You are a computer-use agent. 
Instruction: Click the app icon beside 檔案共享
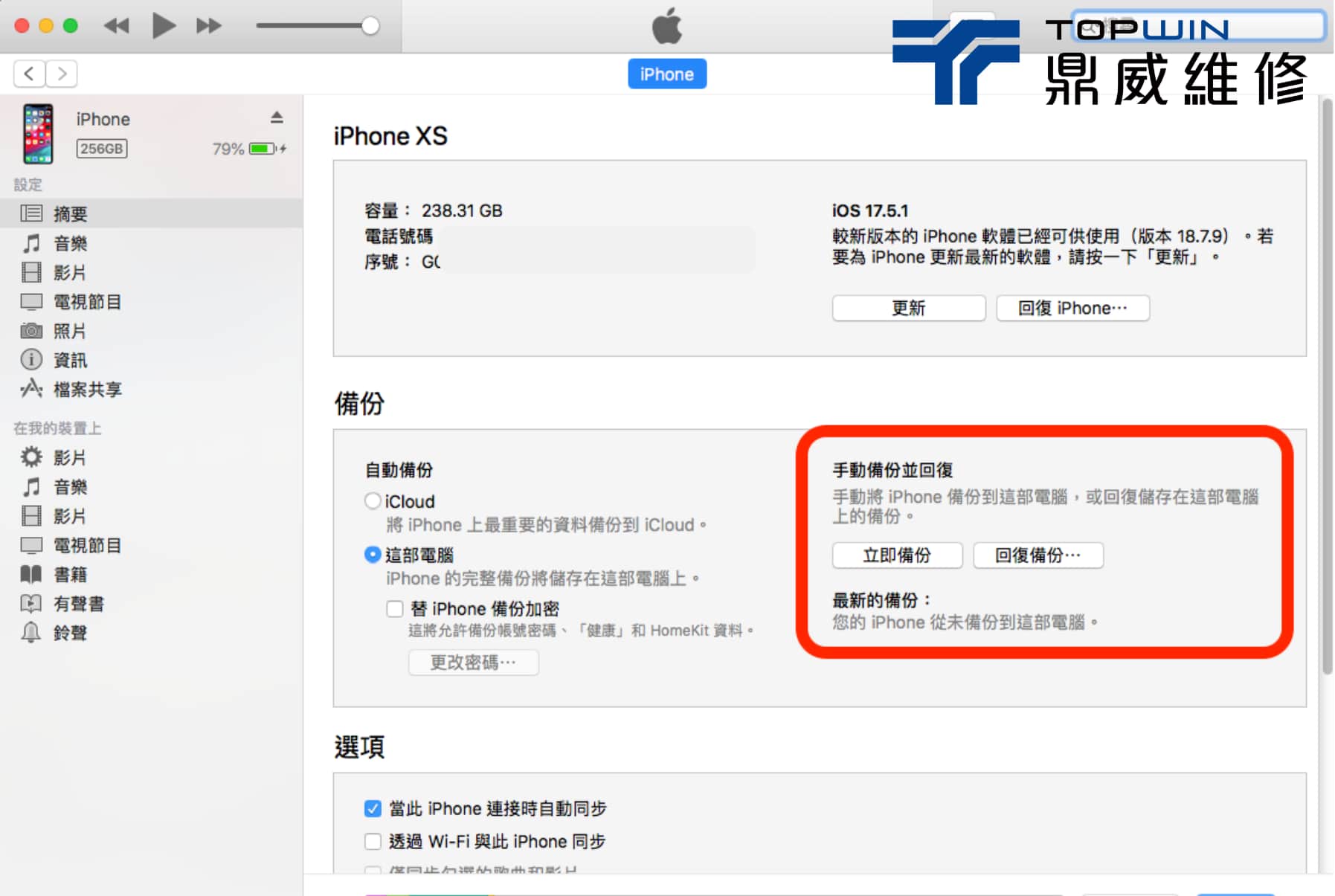[31, 388]
